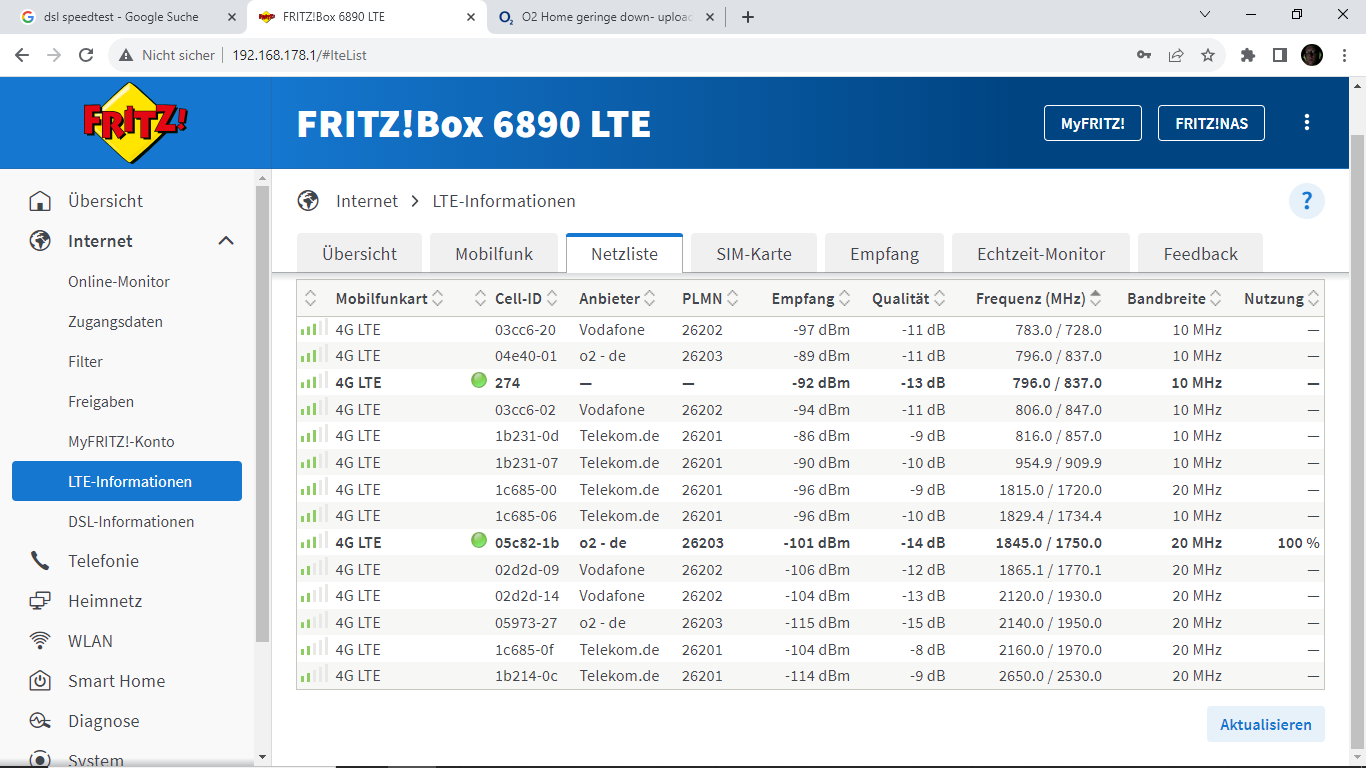This screenshot has height=768, width=1366.
Task: Click the Diagnose pulse icon
Action: pos(40,721)
